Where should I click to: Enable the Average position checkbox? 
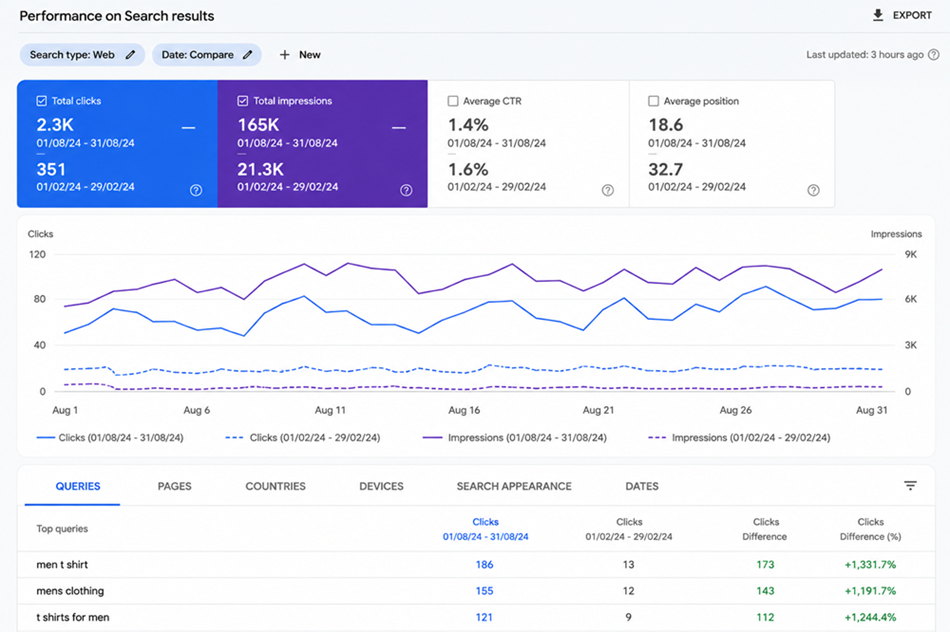(653, 101)
